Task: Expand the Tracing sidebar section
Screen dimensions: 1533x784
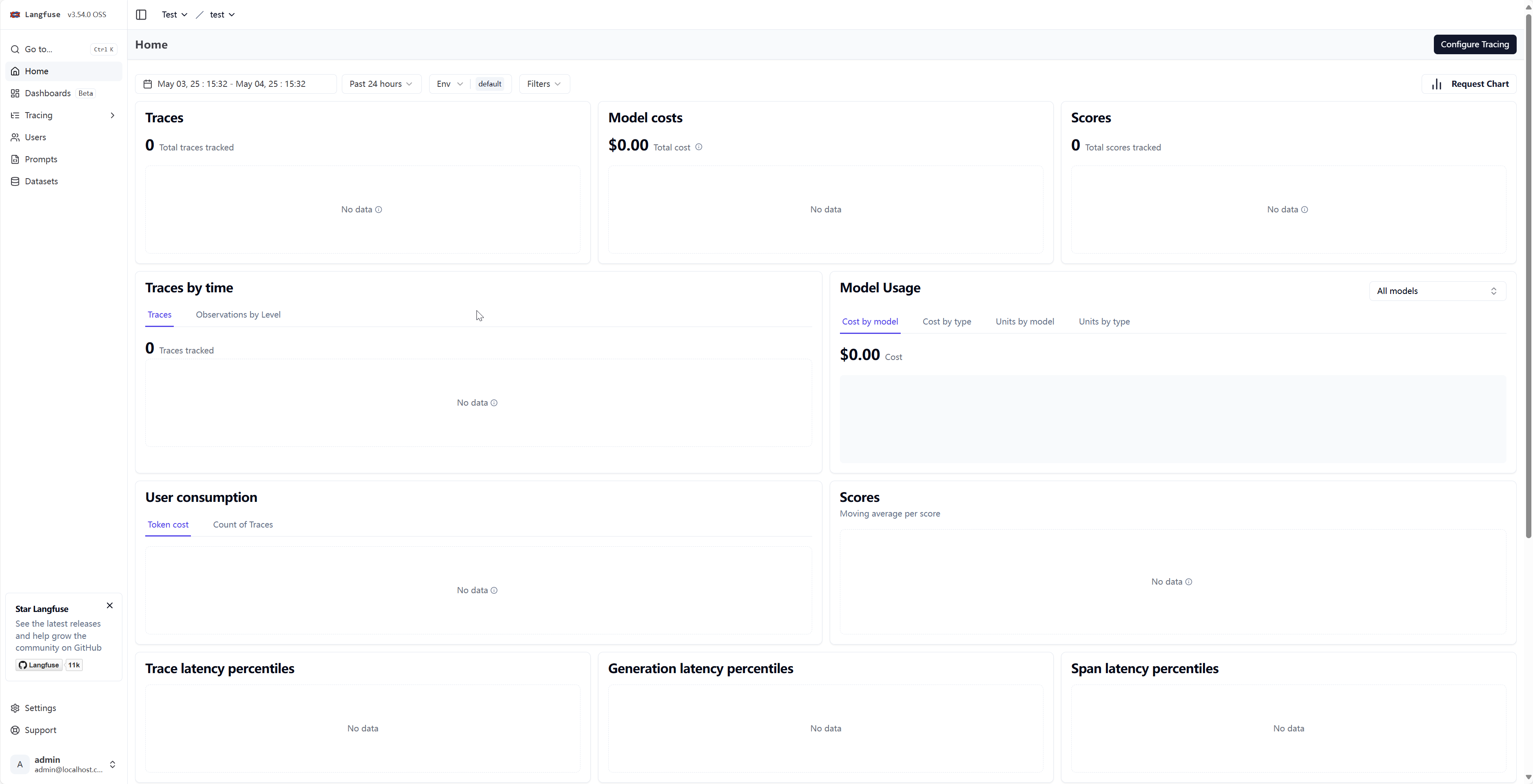Action: click(x=113, y=115)
